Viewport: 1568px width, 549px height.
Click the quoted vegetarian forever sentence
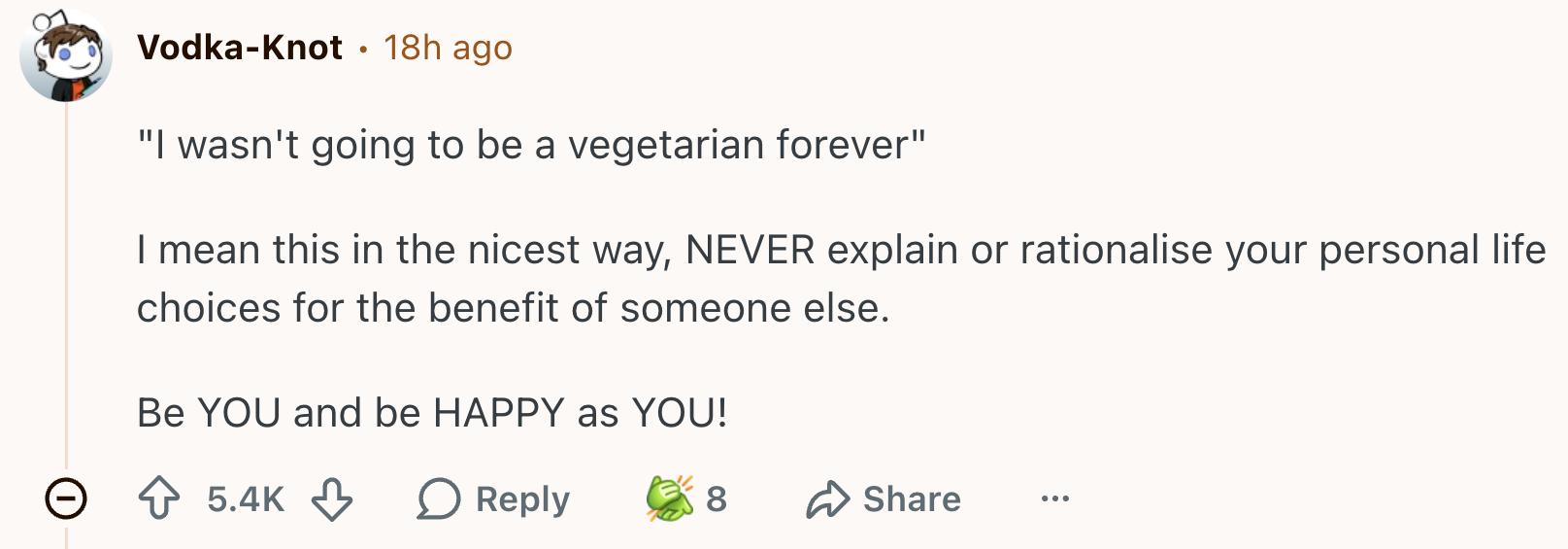531,145
